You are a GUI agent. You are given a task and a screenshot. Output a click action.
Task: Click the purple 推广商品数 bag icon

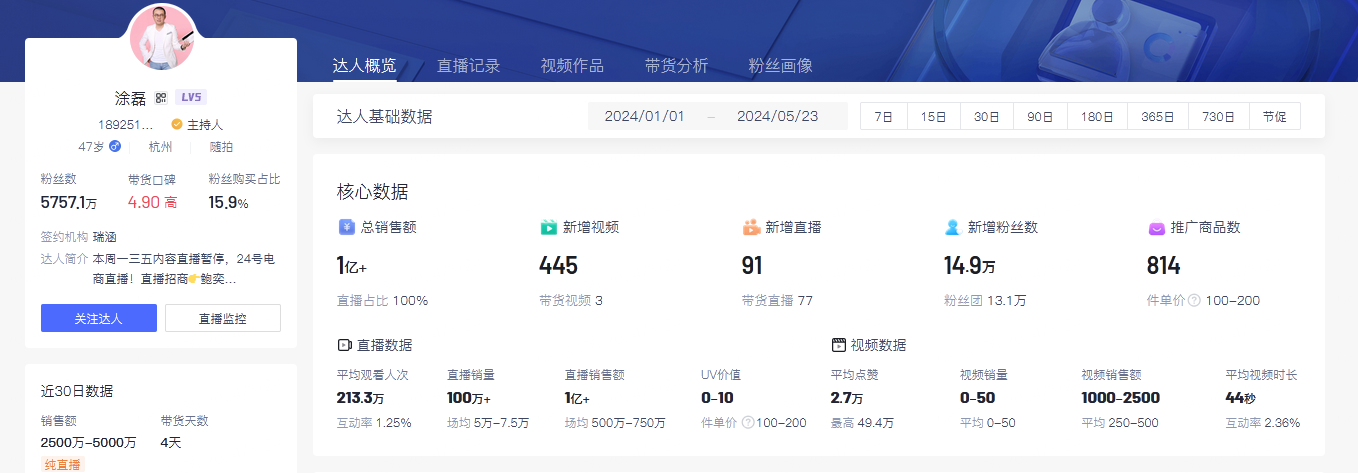1156,228
